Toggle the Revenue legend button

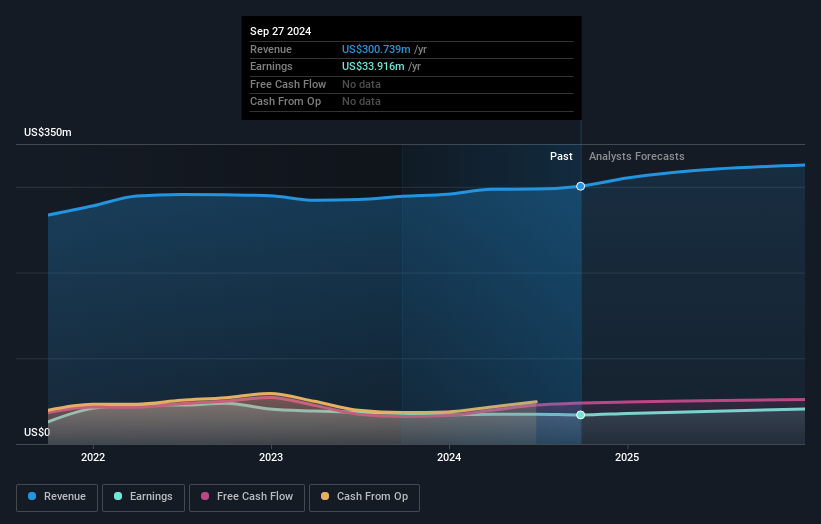[x=57, y=497]
